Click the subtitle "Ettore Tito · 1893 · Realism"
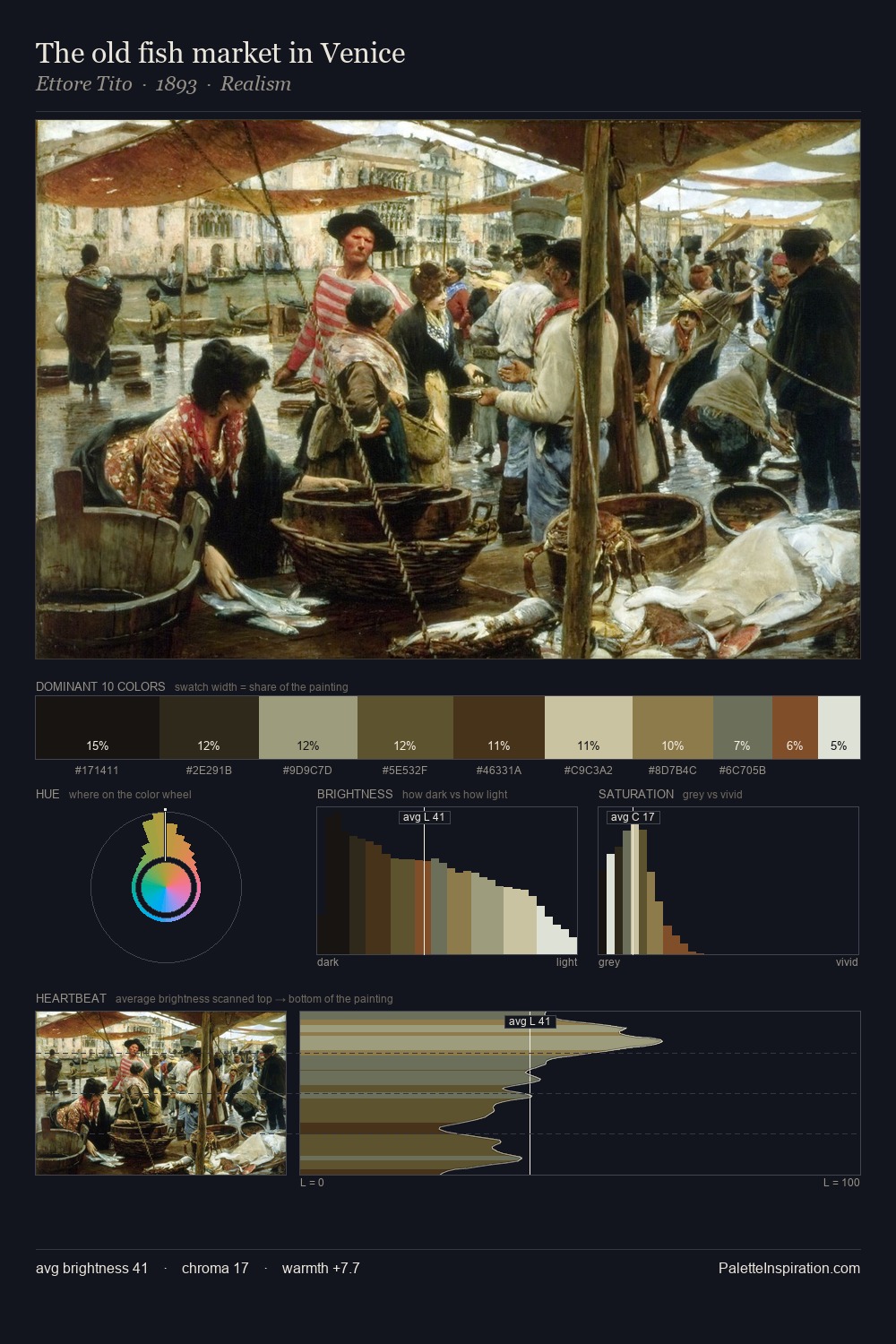Image resolution: width=896 pixels, height=1344 pixels. point(163,84)
